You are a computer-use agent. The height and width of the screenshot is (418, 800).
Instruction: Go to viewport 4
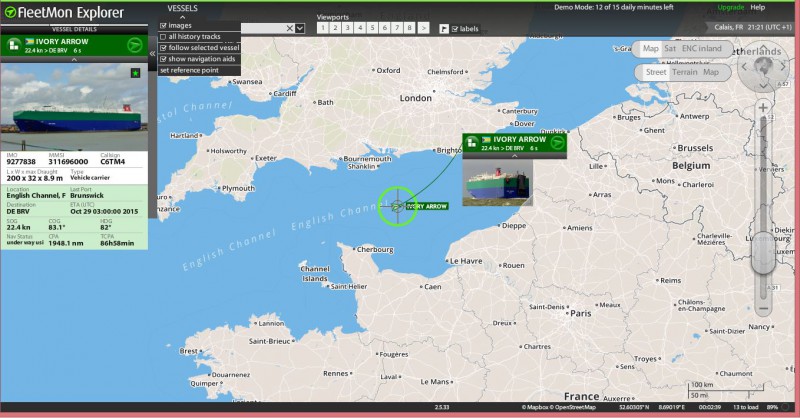point(360,28)
